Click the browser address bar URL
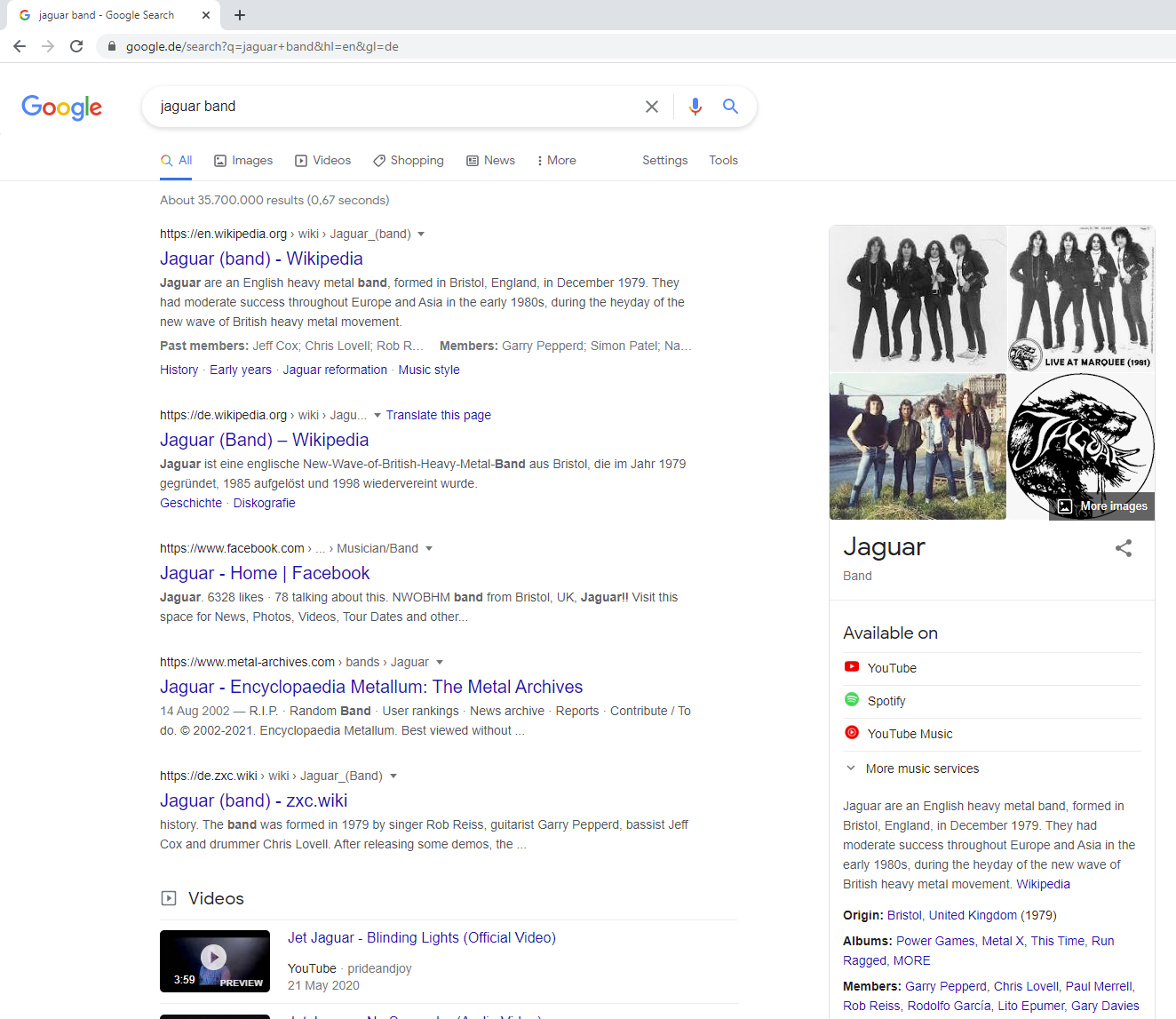This screenshot has height=1019, width=1176. click(x=262, y=46)
